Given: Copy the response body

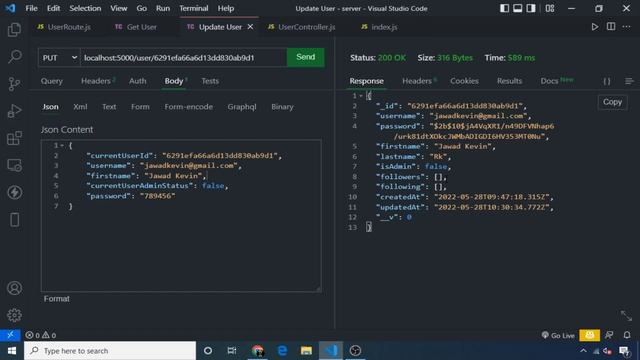Looking at the screenshot, I should click(x=612, y=102).
